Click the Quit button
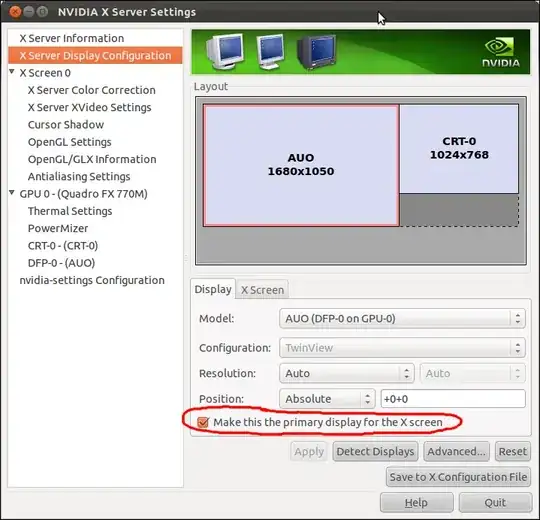This screenshot has width=540, height=520. coord(495,503)
